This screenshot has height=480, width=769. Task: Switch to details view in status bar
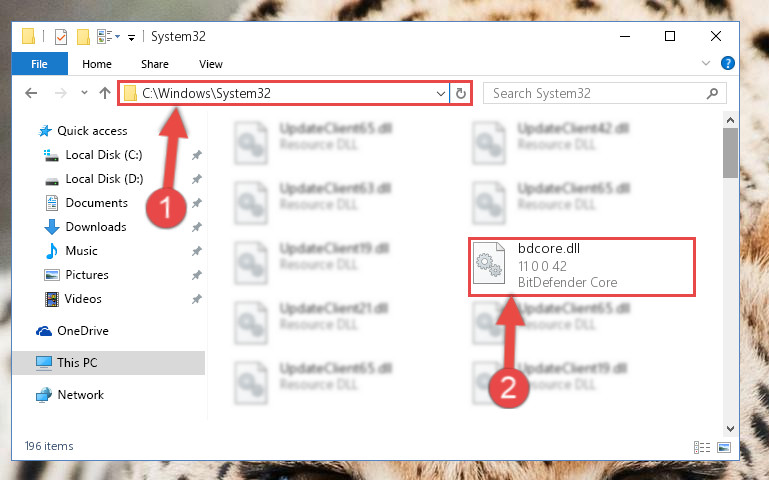click(702, 447)
